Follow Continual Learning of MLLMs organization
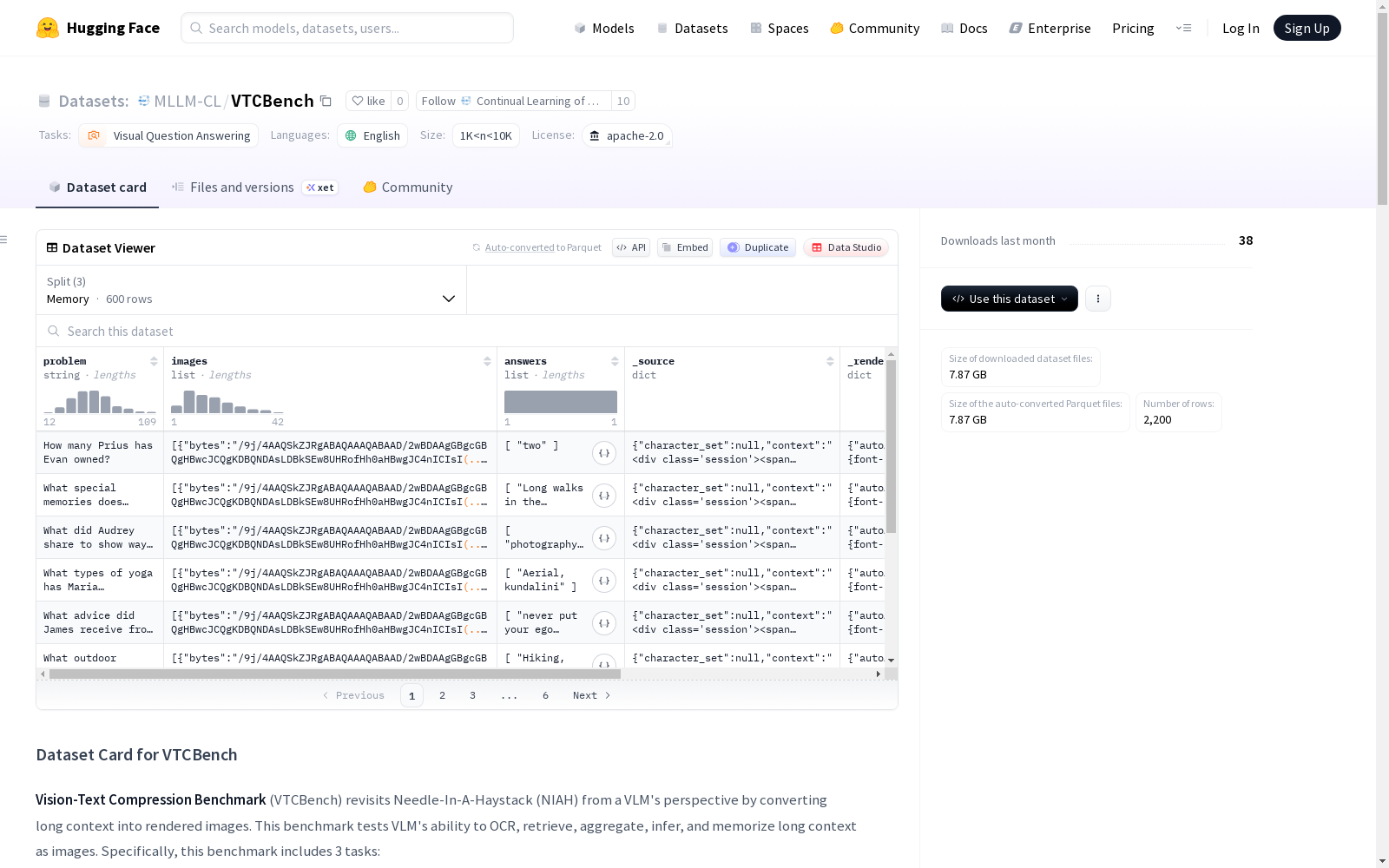1389x868 pixels. click(514, 101)
